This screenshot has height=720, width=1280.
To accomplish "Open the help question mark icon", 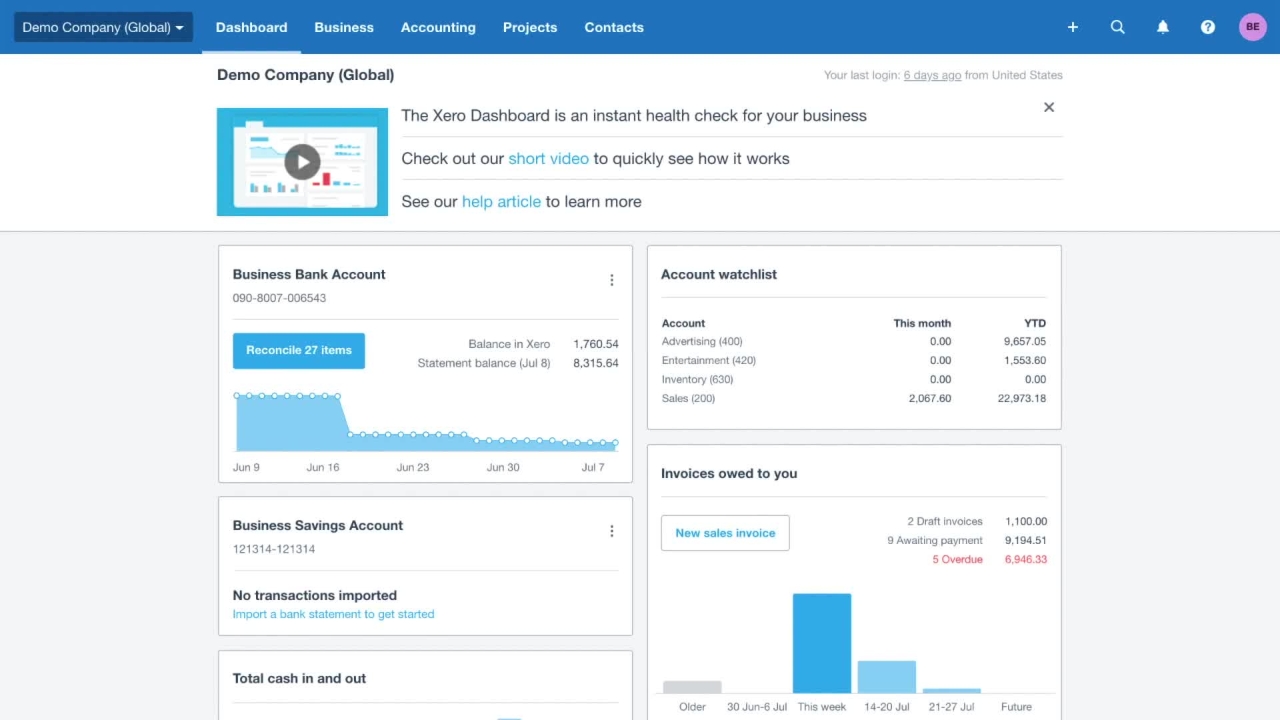I will point(1208,27).
